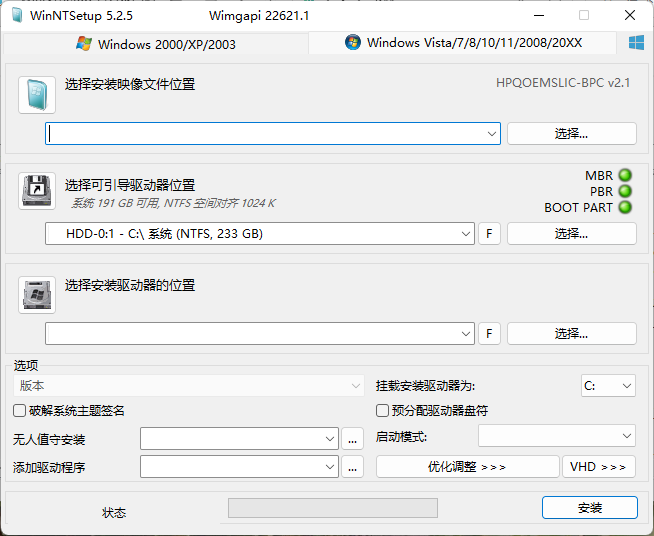Click the 挂载安装驱动器为 label
Image resolution: width=654 pixels, height=536 pixels.
425,386
